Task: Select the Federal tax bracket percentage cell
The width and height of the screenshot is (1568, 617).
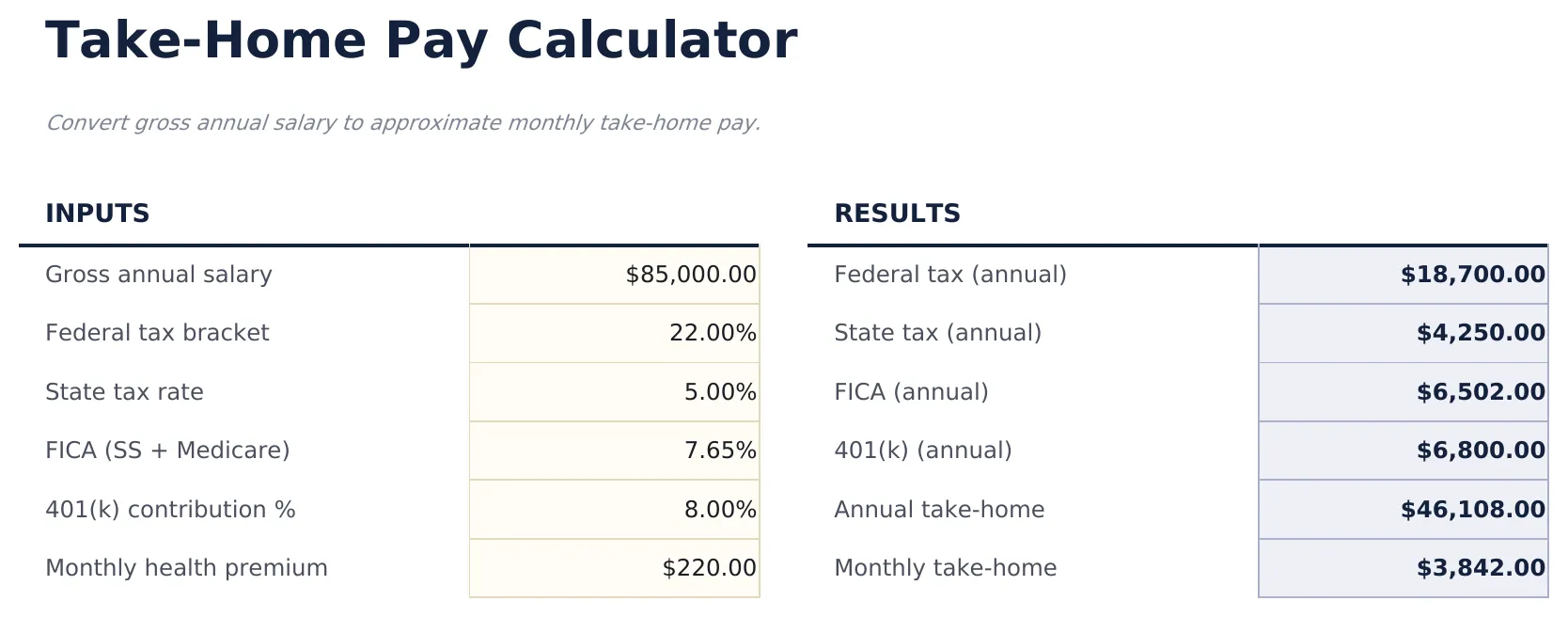Action: tap(613, 333)
